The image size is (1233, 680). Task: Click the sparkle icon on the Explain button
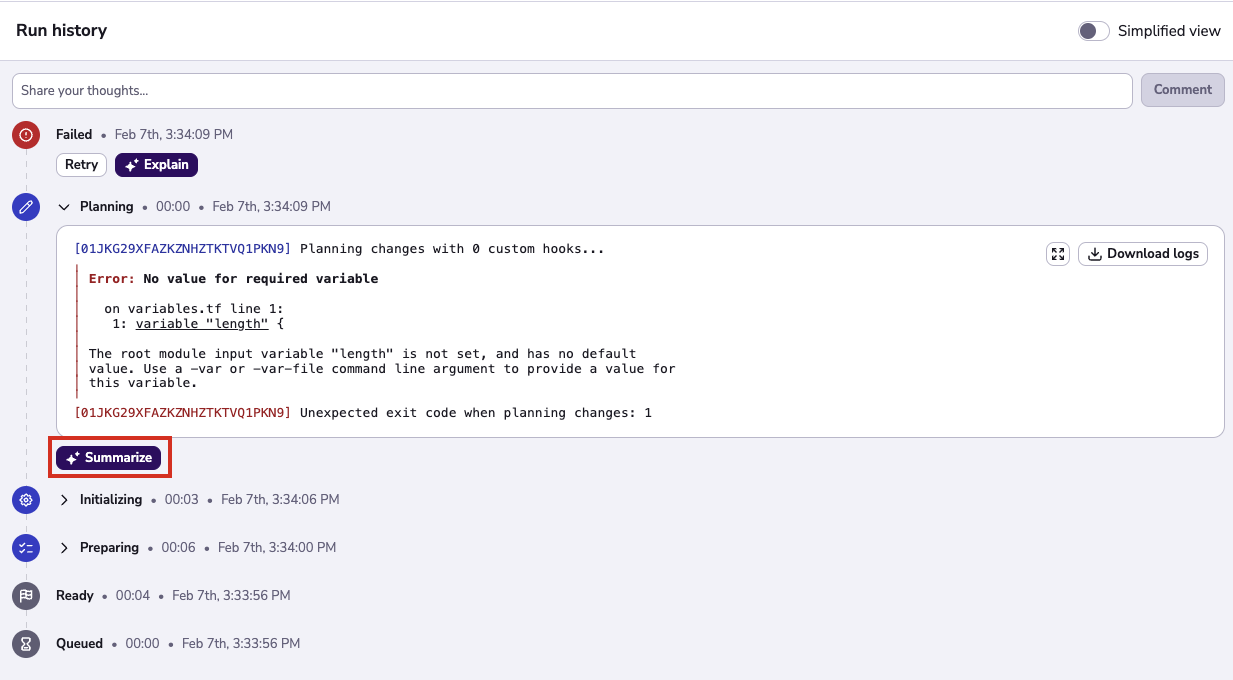click(x=131, y=164)
